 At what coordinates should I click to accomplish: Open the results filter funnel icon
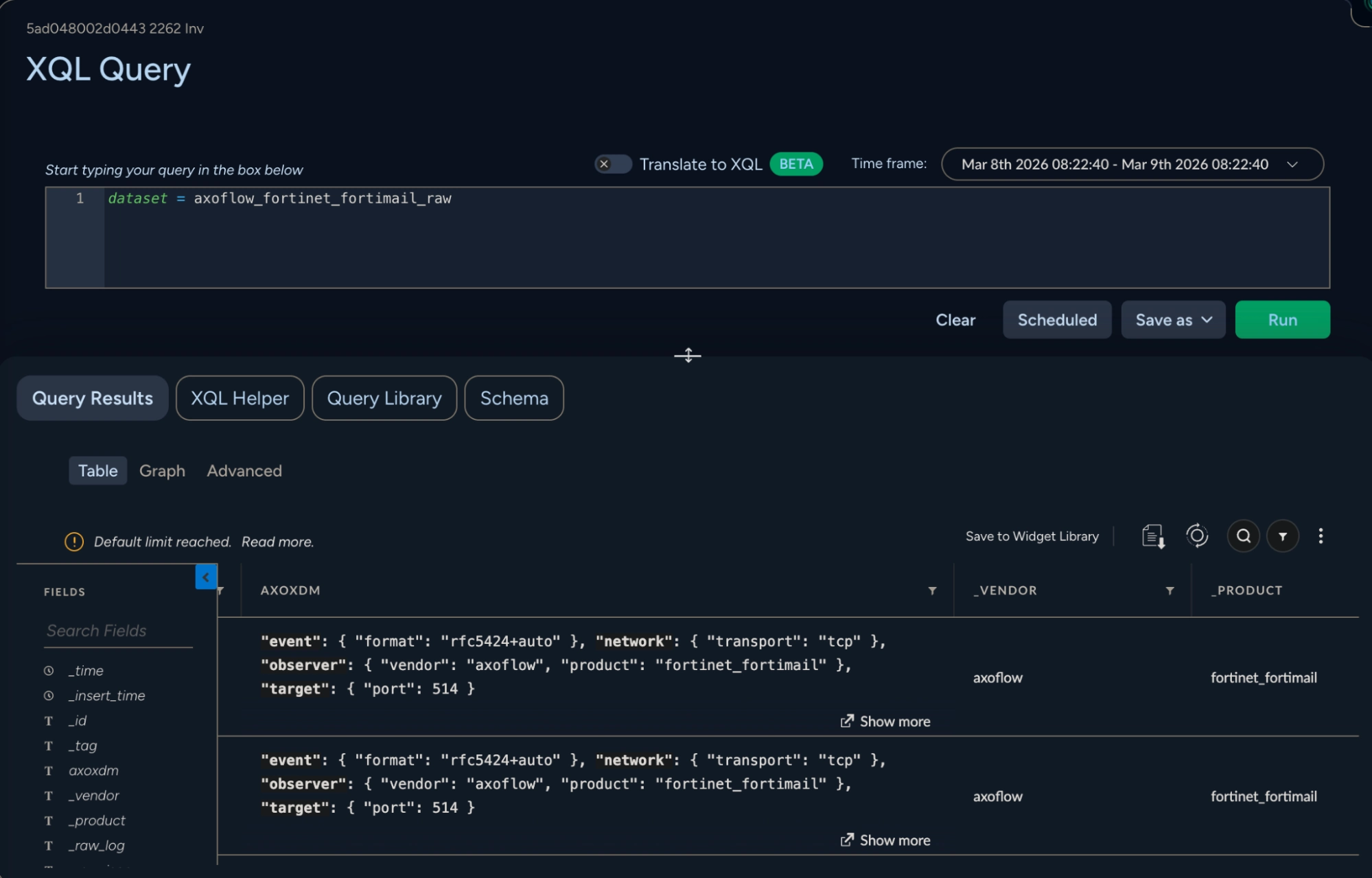pos(1282,536)
